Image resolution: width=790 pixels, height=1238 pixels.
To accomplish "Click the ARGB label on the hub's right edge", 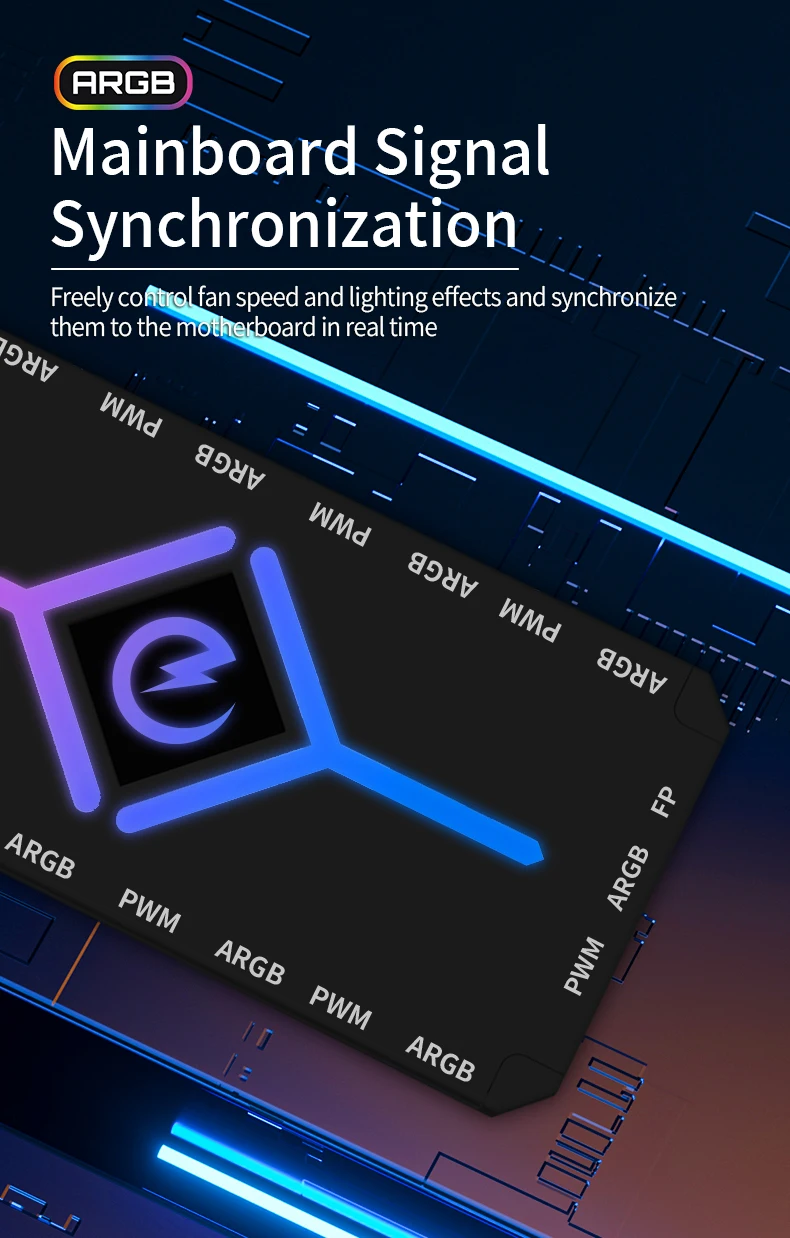I will coord(628,879).
